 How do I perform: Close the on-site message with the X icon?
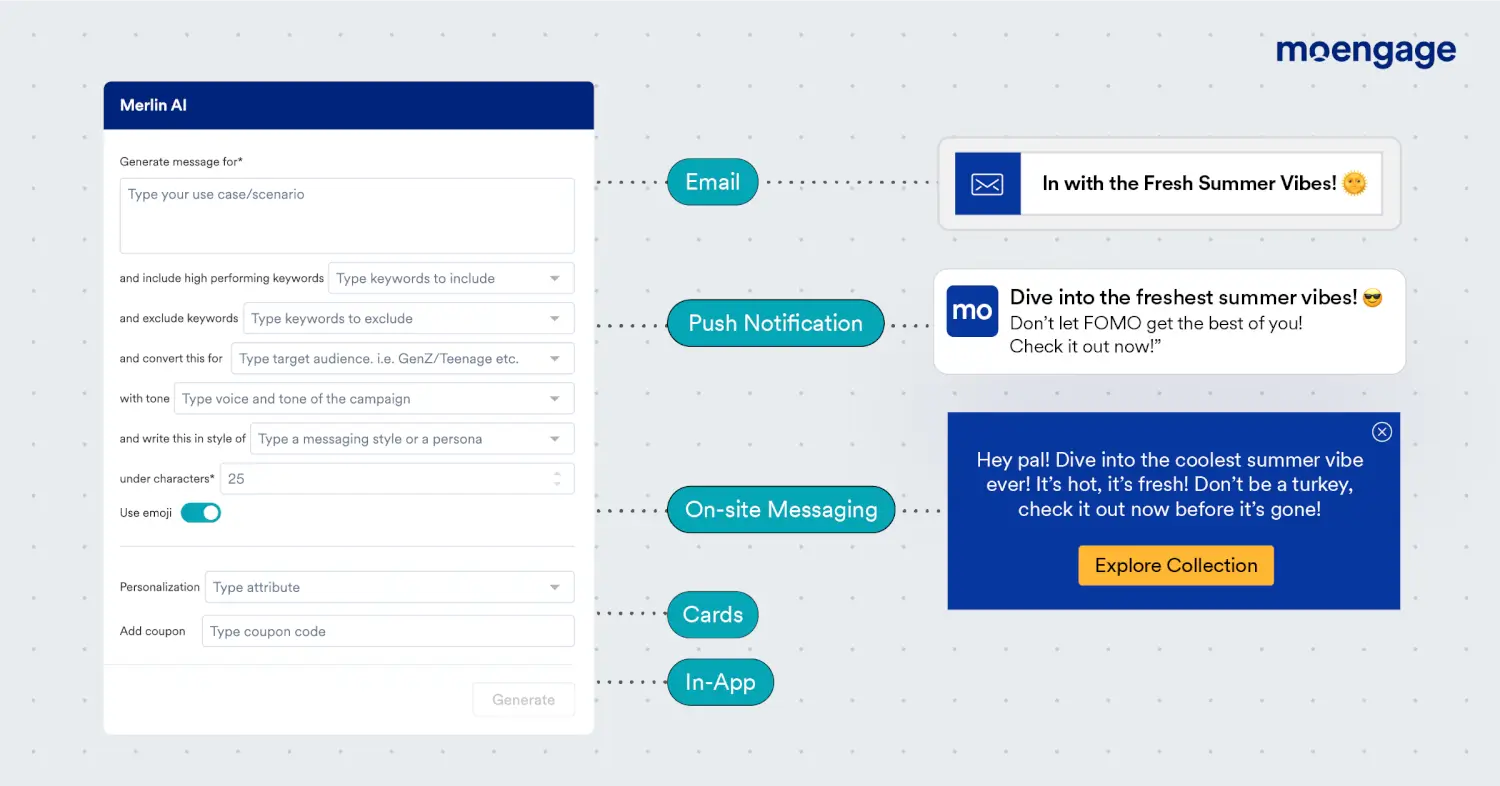coord(1382,432)
